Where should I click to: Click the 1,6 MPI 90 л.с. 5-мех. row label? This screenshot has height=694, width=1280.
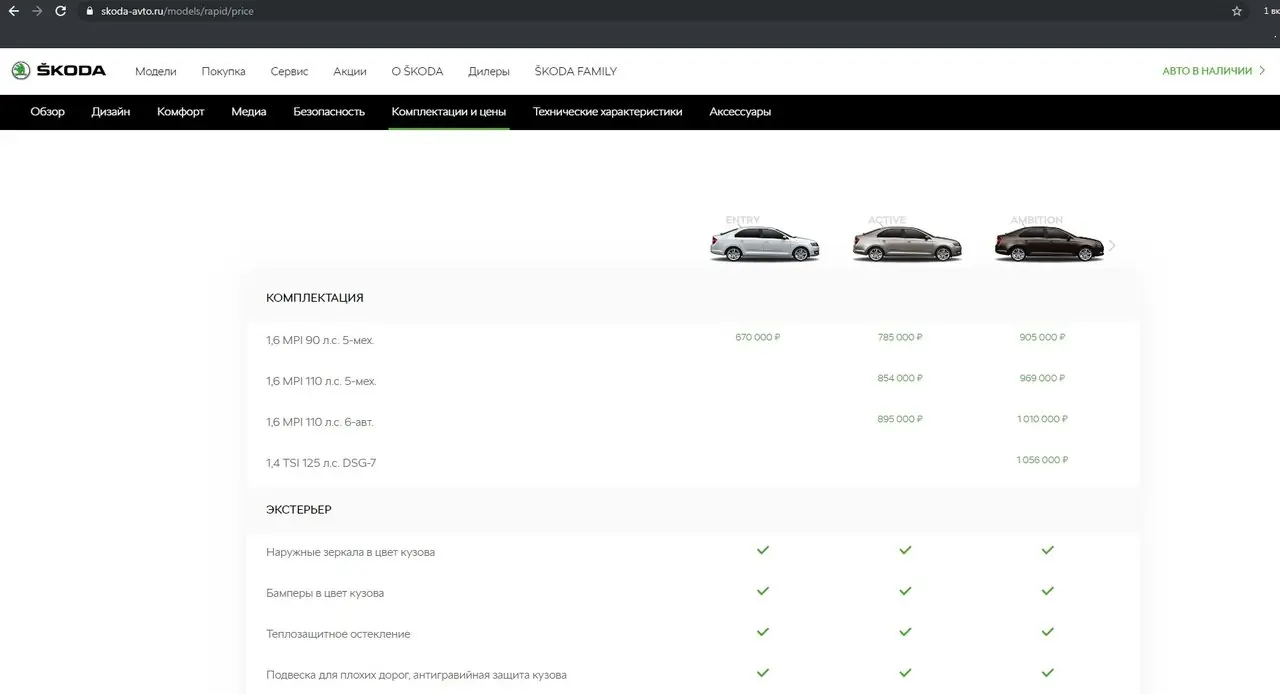pyautogui.click(x=320, y=341)
